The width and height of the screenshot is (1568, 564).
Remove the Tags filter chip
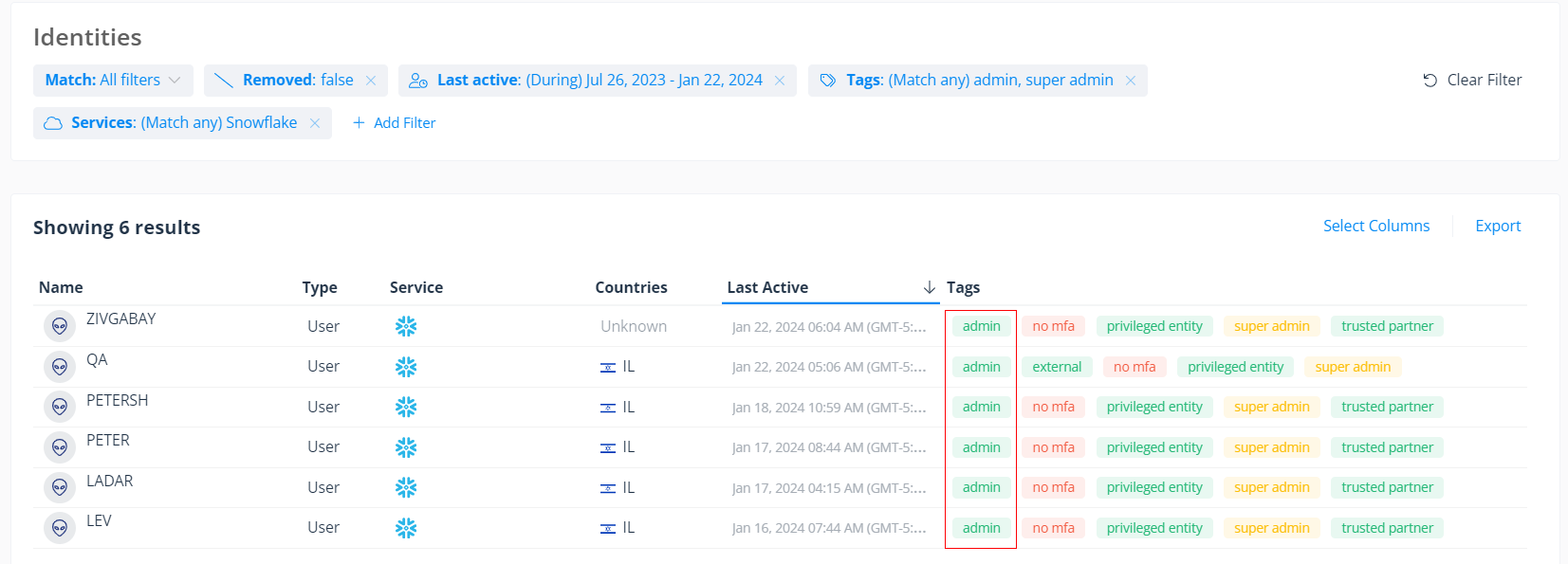pyautogui.click(x=1131, y=81)
